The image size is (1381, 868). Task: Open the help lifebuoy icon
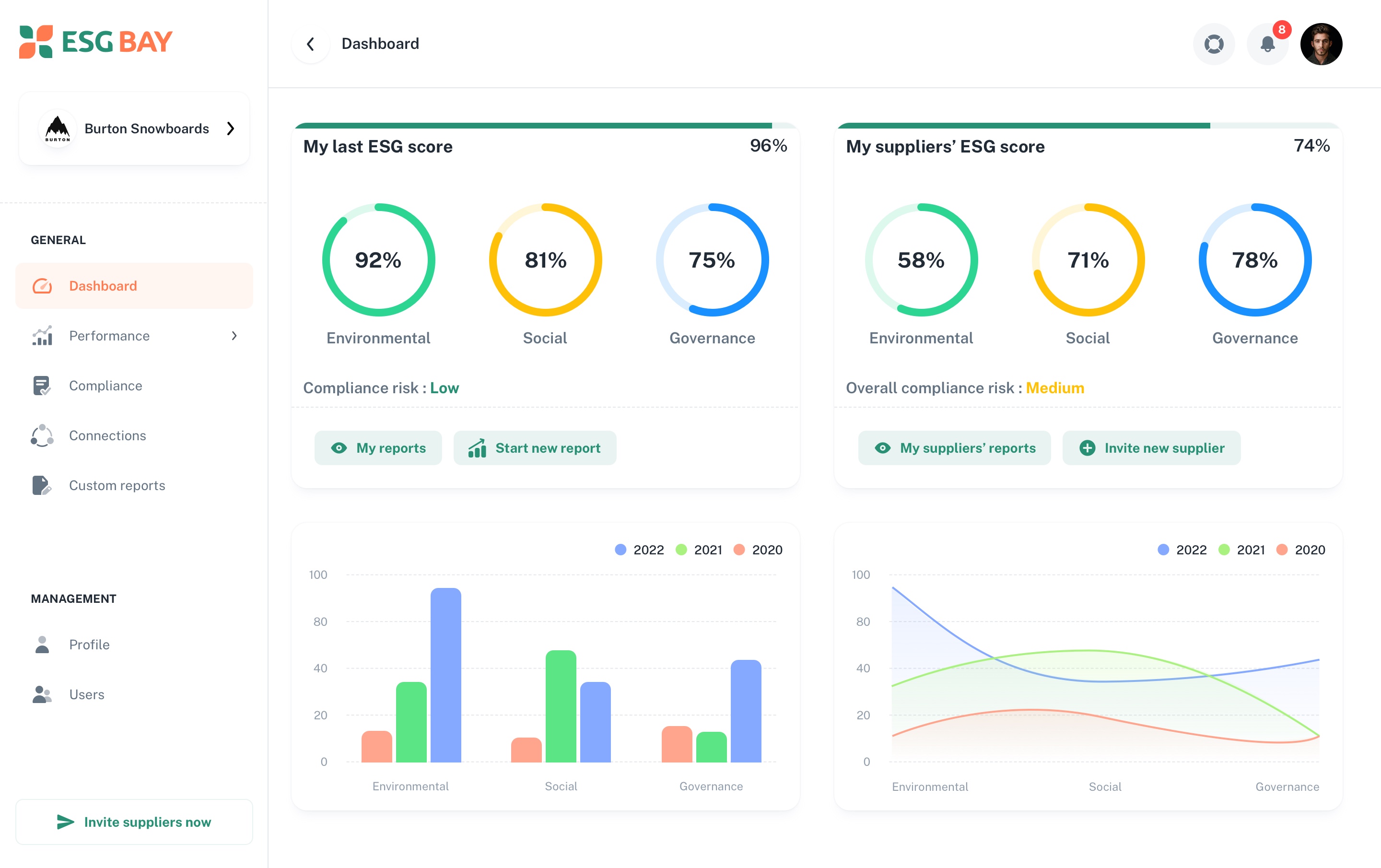[1214, 44]
